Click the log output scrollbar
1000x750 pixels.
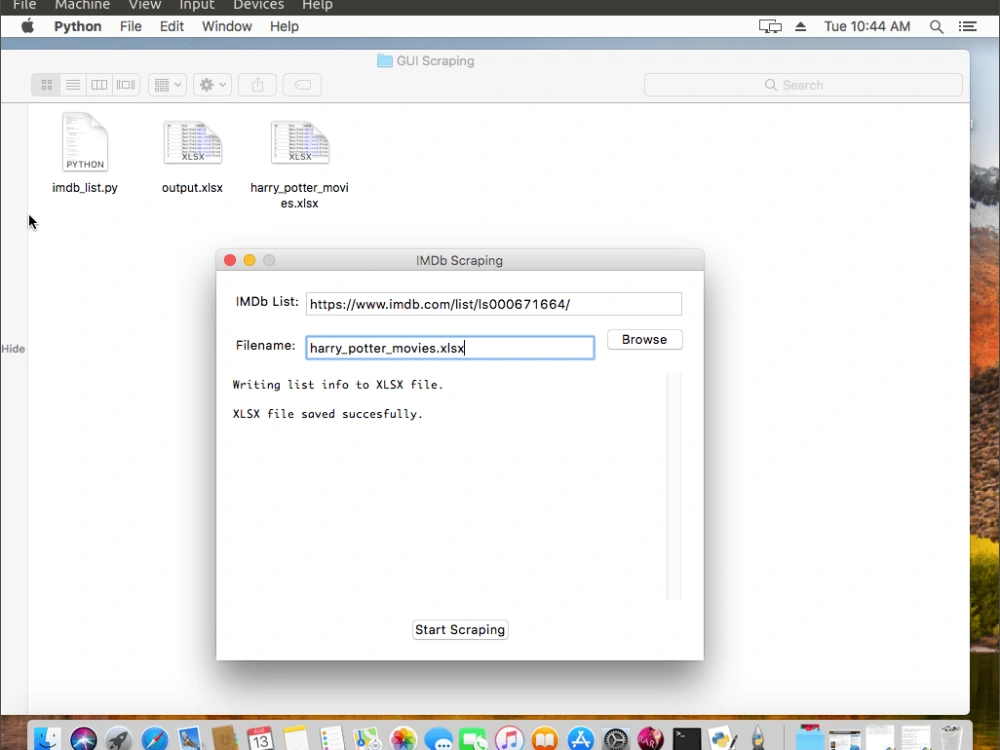(x=673, y=487)
